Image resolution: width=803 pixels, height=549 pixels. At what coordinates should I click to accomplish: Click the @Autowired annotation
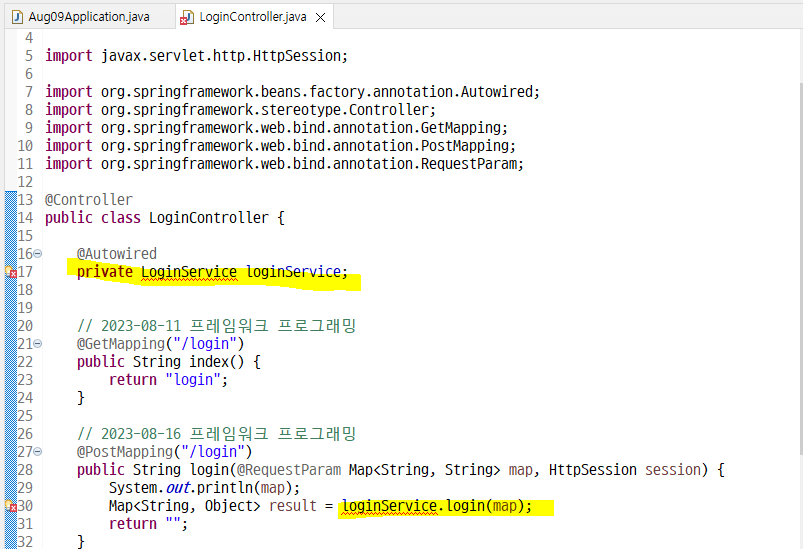pos(117,254)
